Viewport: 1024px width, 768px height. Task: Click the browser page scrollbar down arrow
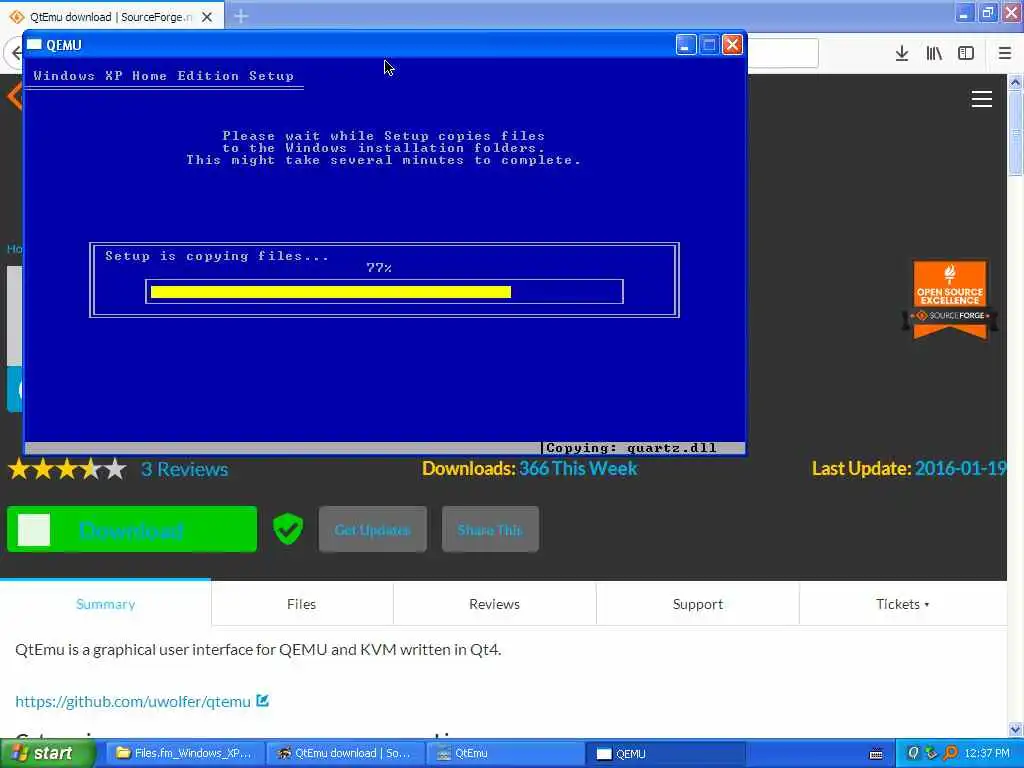pyautogui.click(x=1015, y=729)
